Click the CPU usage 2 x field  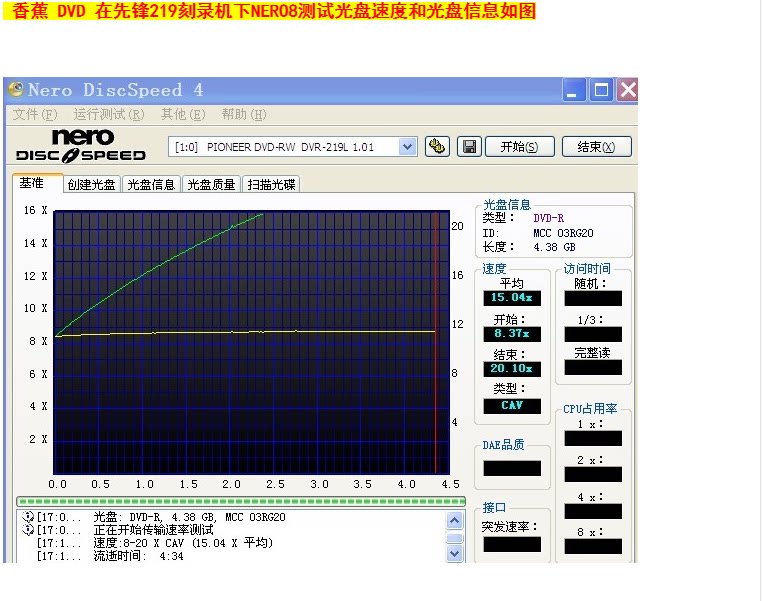[x=593, y=474]
